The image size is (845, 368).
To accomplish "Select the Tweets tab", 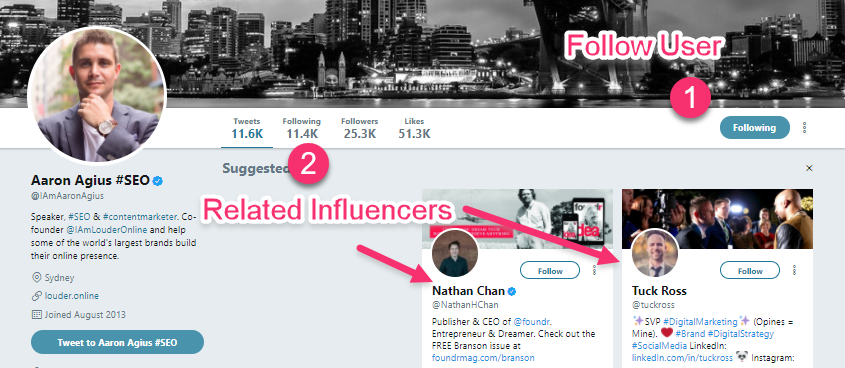I will (x=247, y=128).
